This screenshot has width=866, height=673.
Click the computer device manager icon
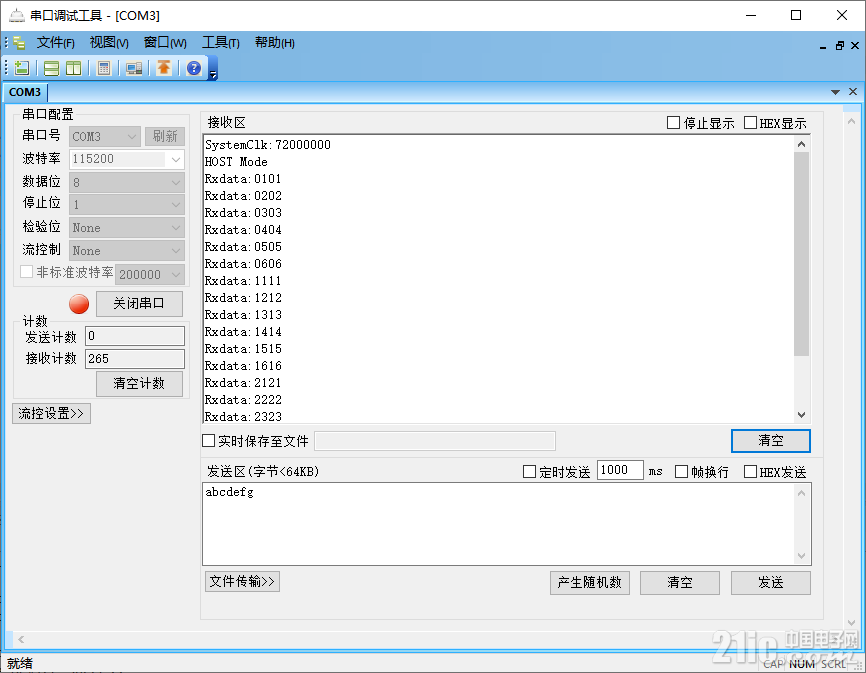point(134,68)
